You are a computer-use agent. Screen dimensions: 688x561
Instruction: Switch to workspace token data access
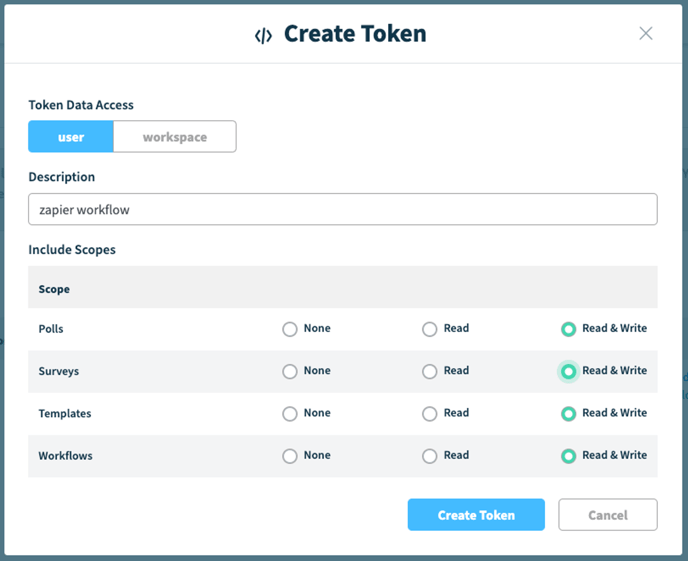pos(175,137)
